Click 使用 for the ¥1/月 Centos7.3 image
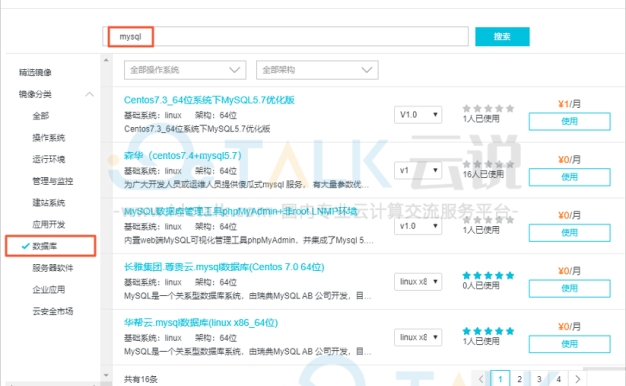626x386 pixels. click(x=569, y=121)
